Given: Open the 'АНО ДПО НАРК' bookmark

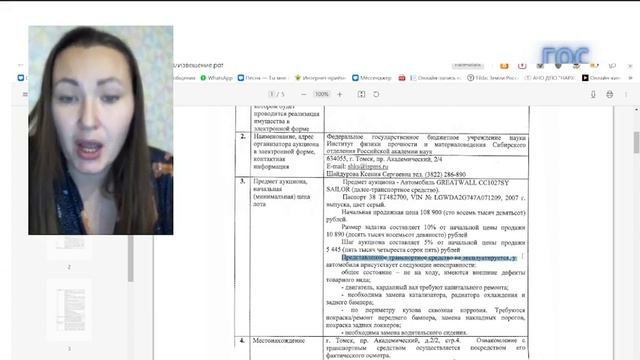Looking at the screenshot, I should click(x=550, y=78).
